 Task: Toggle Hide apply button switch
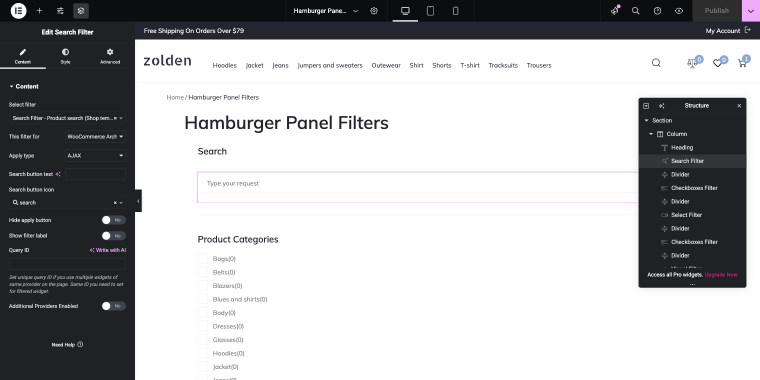[113, 220]
